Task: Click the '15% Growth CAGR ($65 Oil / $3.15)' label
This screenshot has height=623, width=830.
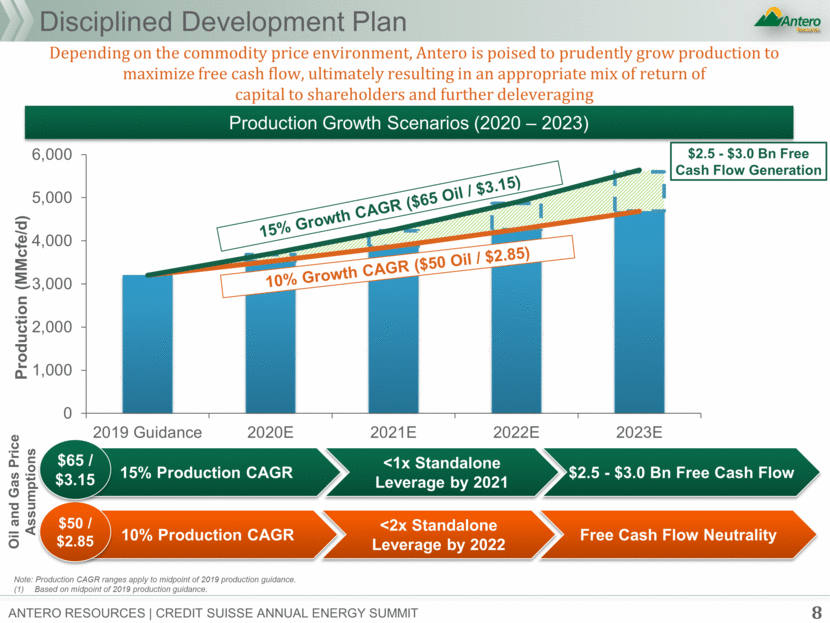Action: tap(390, 206)
